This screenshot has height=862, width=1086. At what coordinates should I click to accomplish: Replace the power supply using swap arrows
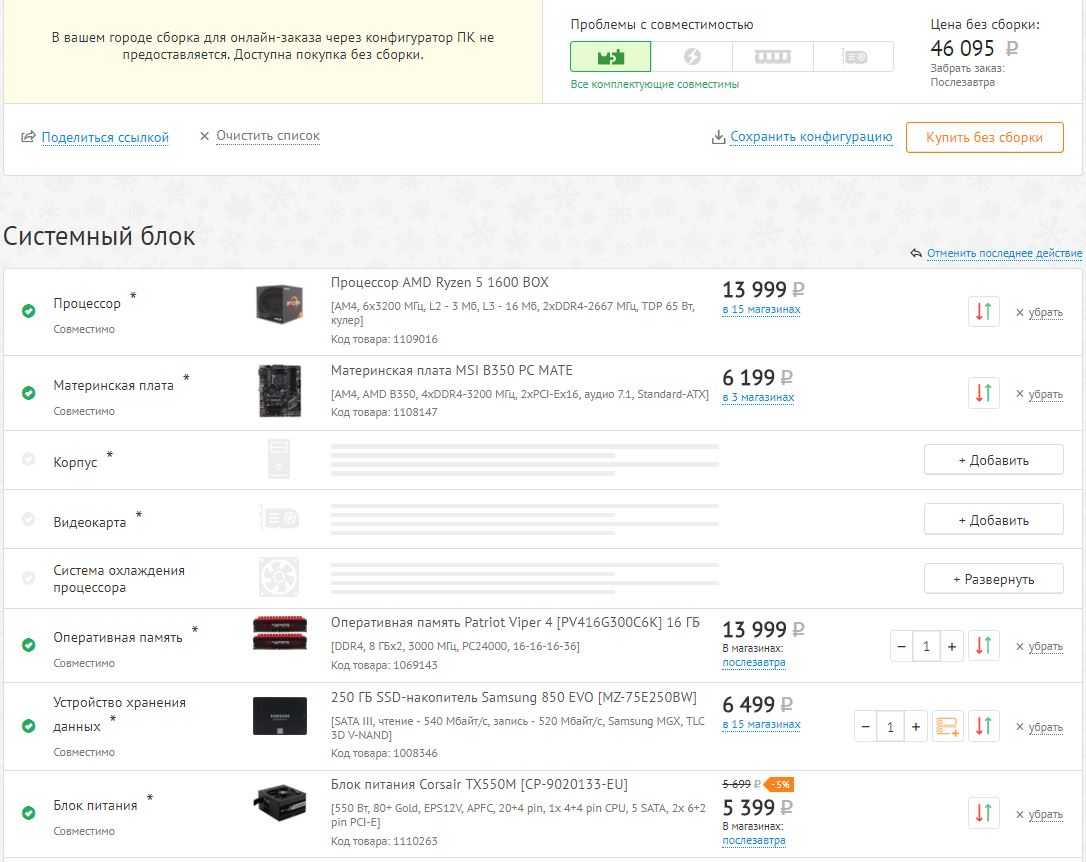point(983,813)
